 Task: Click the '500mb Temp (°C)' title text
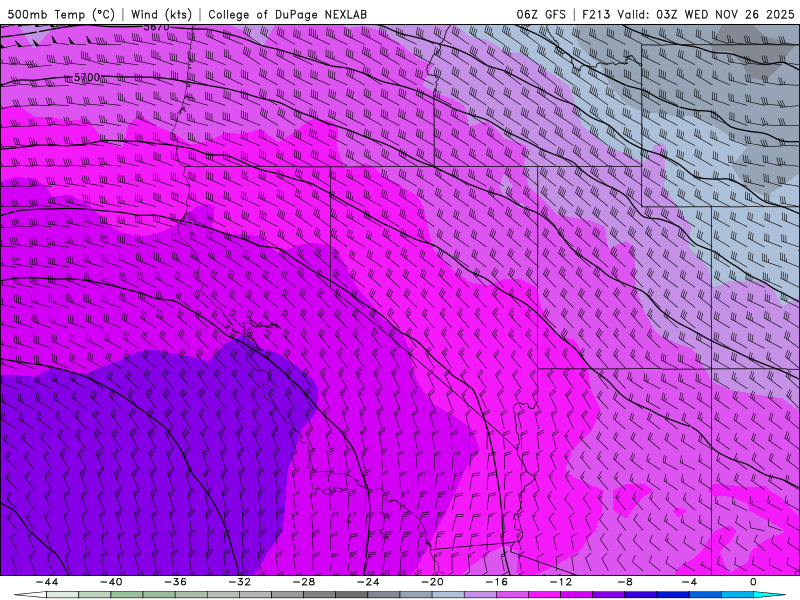tap(61, 14)
